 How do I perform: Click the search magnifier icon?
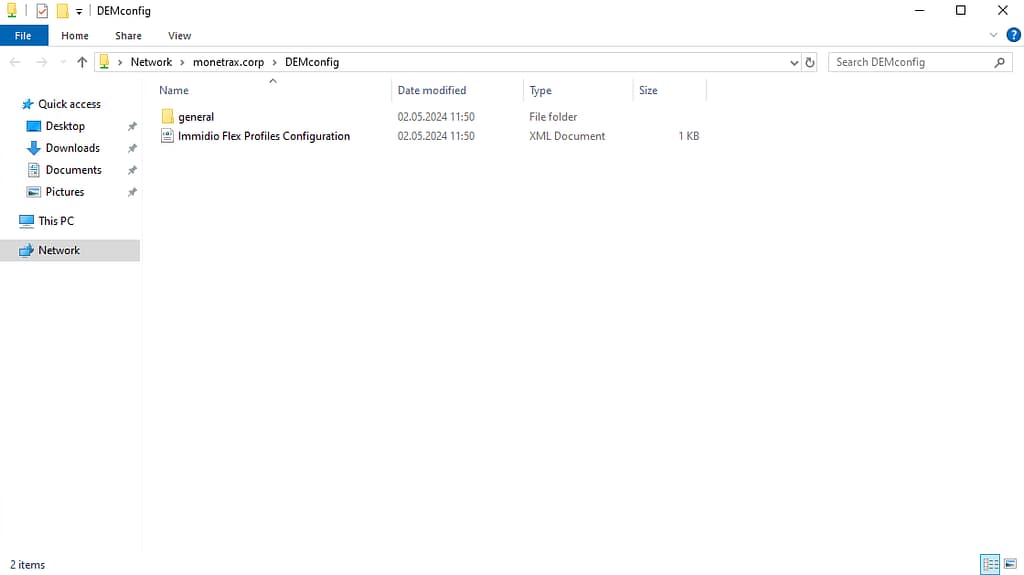(1000, 62)
